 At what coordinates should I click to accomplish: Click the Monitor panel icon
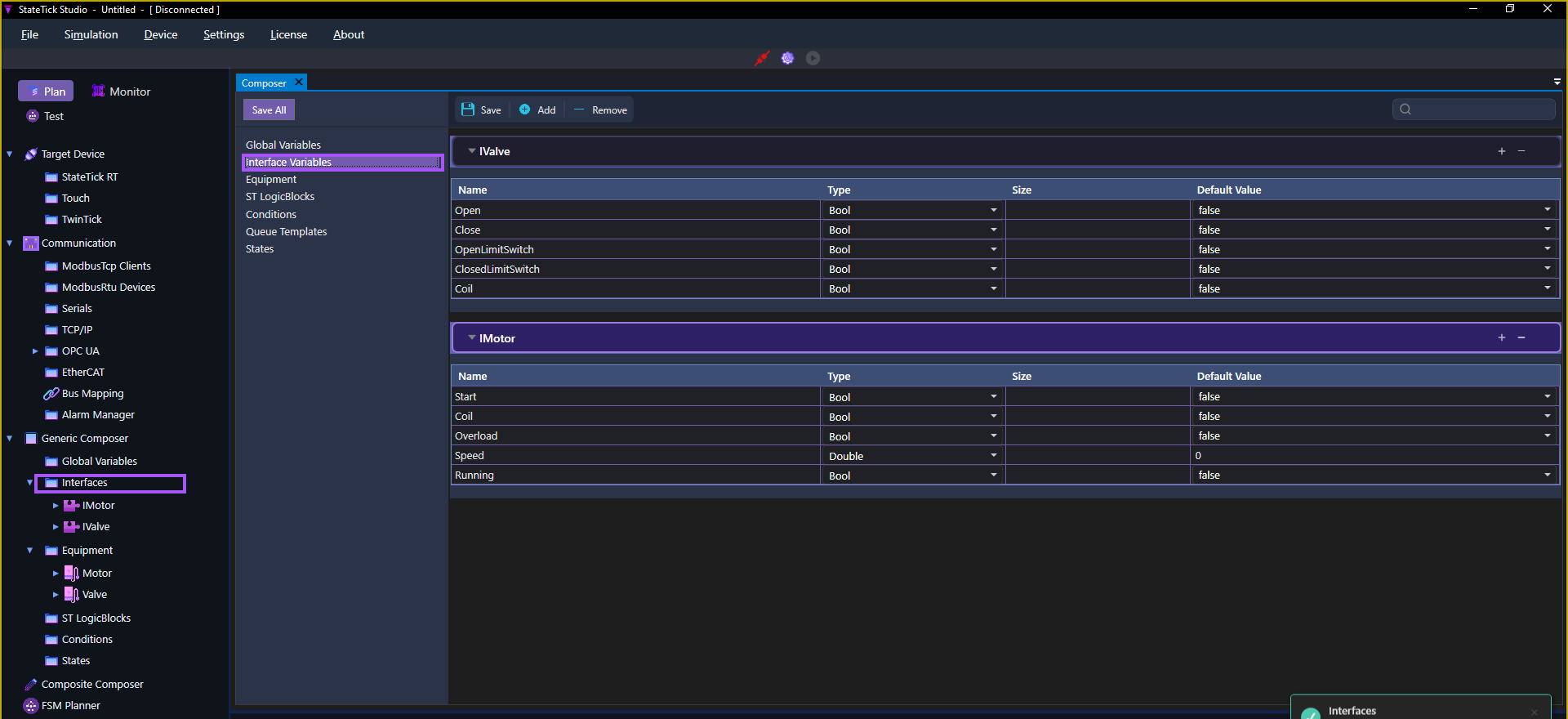pyautogui.click(x=99, y=92)
